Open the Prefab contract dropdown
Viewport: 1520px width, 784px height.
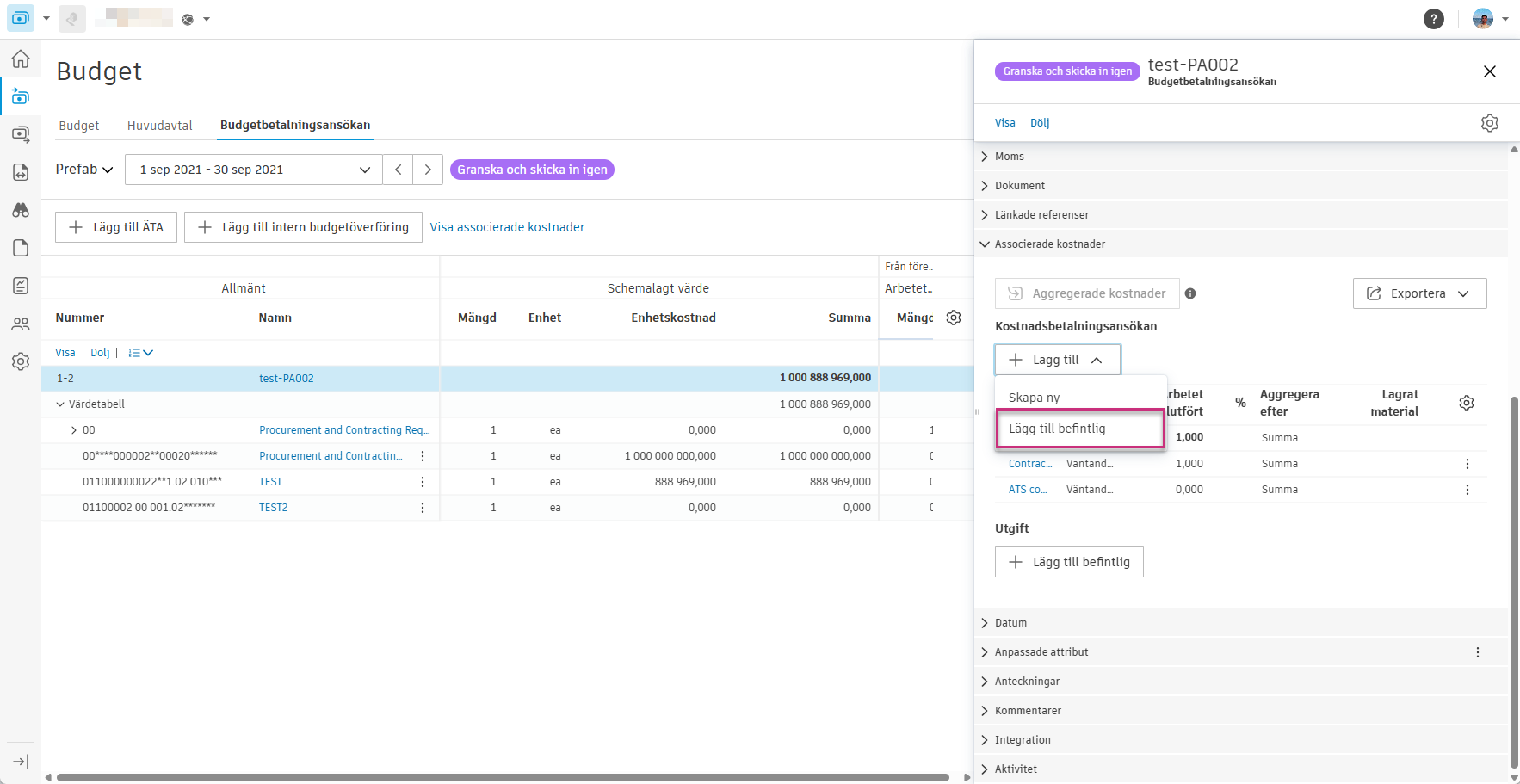click(84, 170)
